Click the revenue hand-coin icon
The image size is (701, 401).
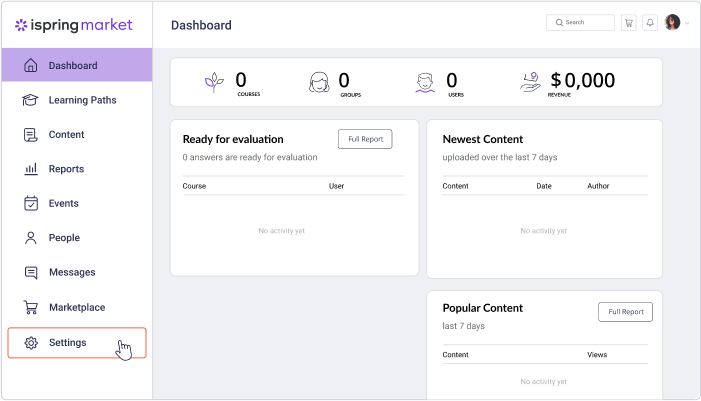pos(531,82)
